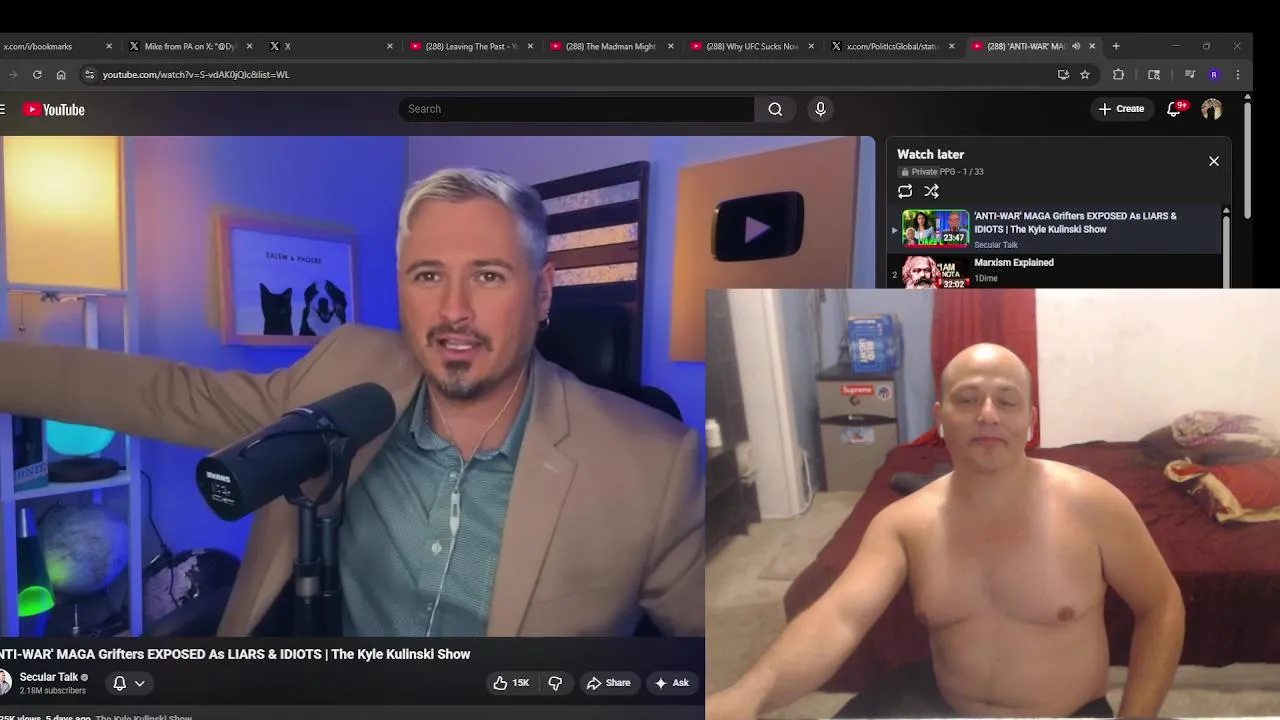The height and width of the screenshot is (720, 1280).
Task: Click the install/cast icon in address bar
Action: pyautogui.click(x=1063, y=74)
